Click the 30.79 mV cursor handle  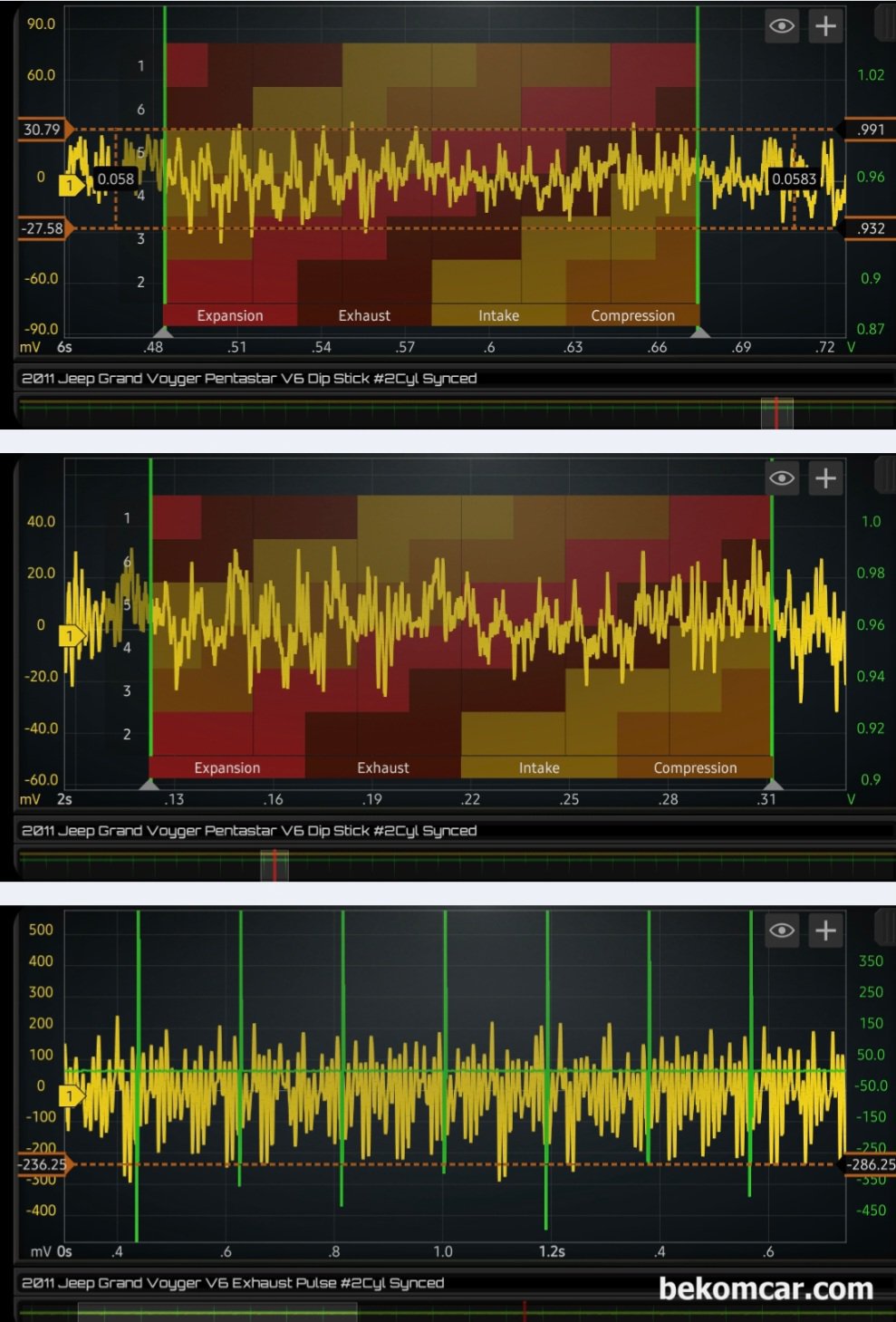[43, 130]
